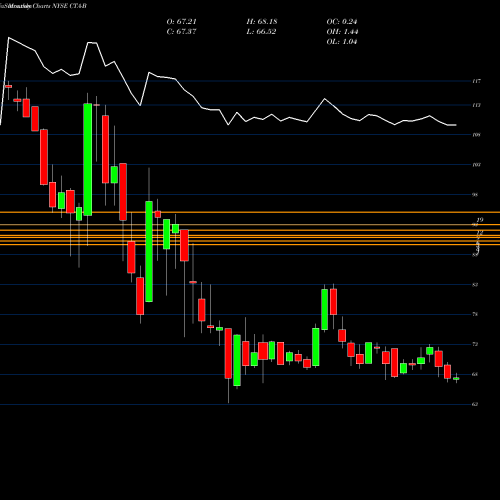Click the 68 price axis label

[475, 374]
